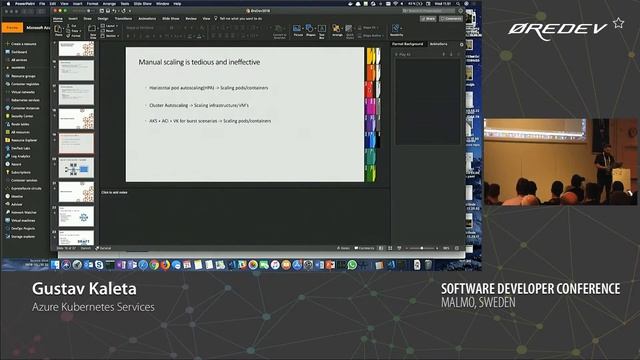
Task: Switch to the Transitions ribbon tab
Action: point(123,19)
